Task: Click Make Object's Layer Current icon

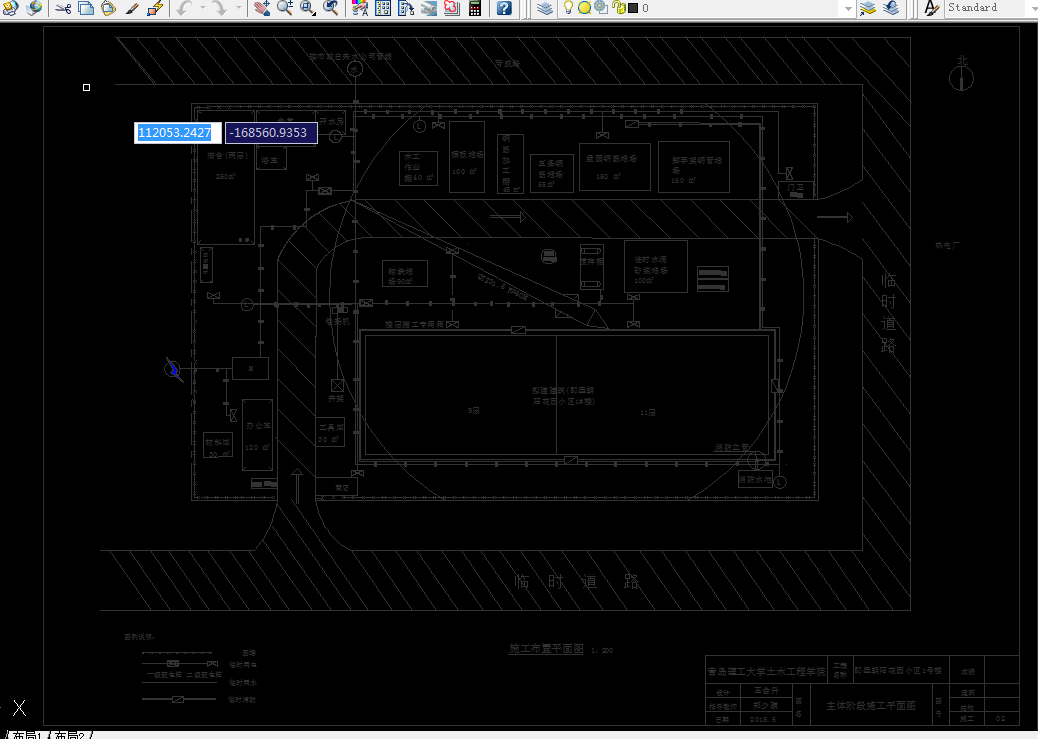Action: pos(867,8)
